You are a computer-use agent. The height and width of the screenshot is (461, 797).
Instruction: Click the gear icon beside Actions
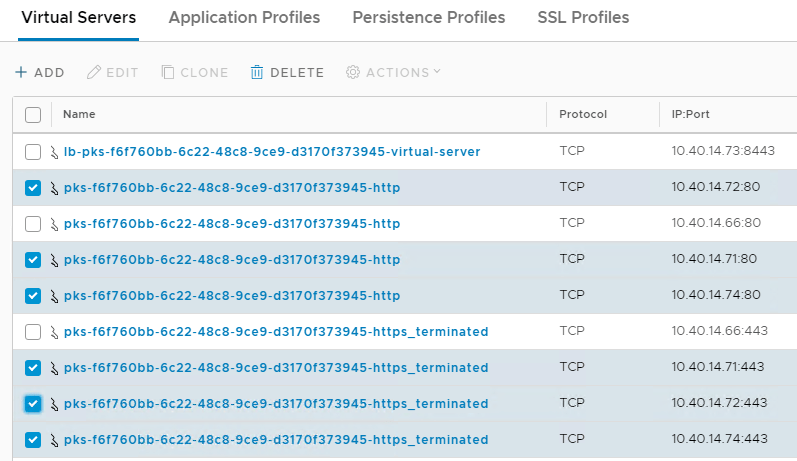click(x=353, y=73)
